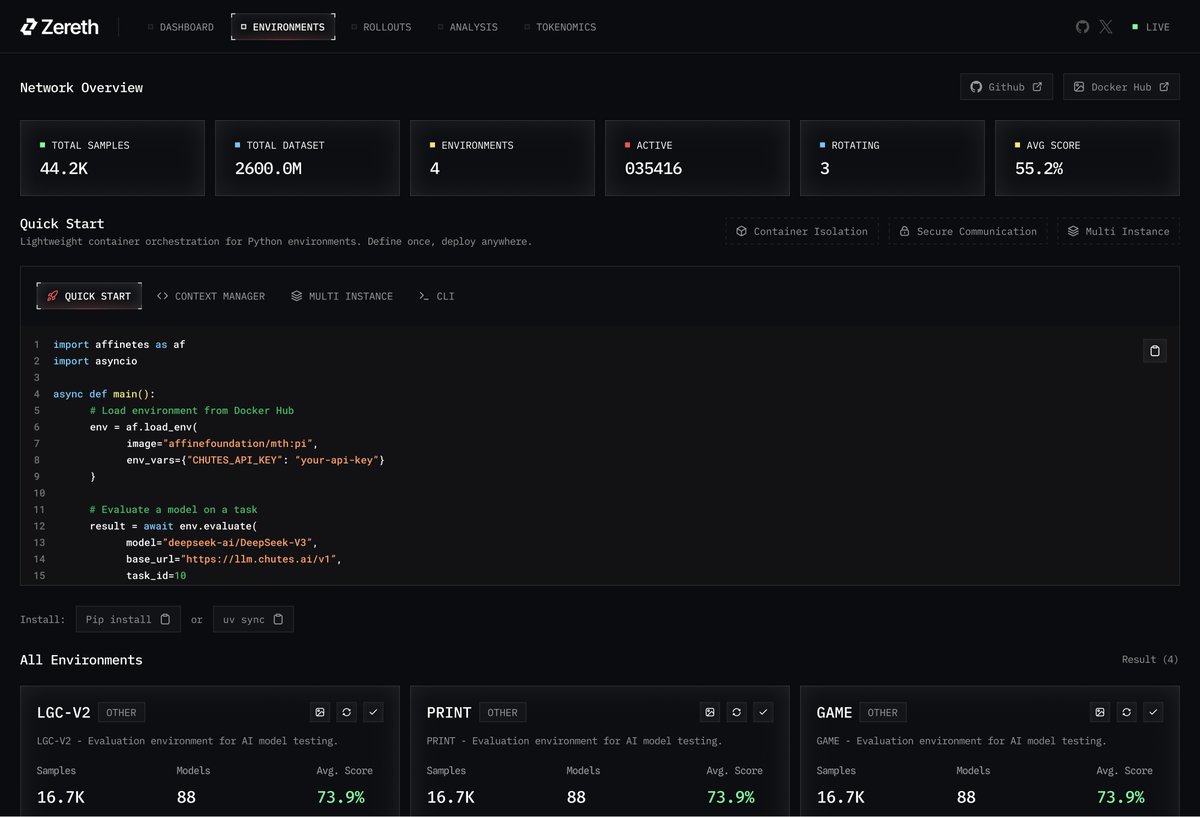This screenshot has width=1200, height=817.
Task: Click the refresh icon on PRINT card
Action: 736,712
